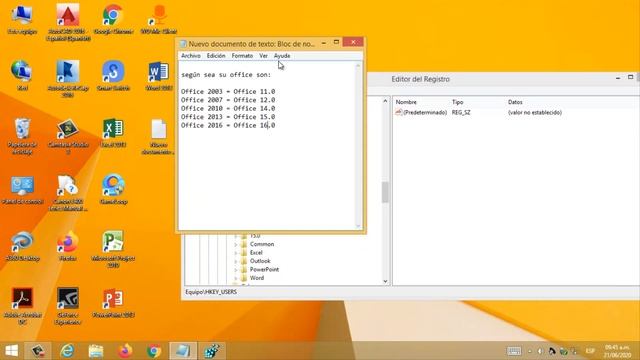Click the recorder app next to Start button

[38, 351]
